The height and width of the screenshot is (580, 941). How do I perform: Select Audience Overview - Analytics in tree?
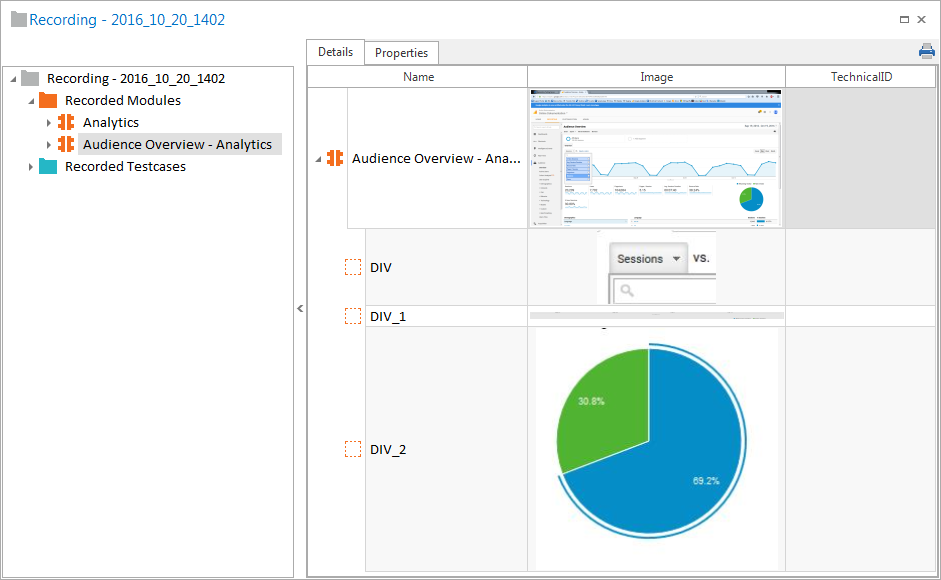(177, 144)
